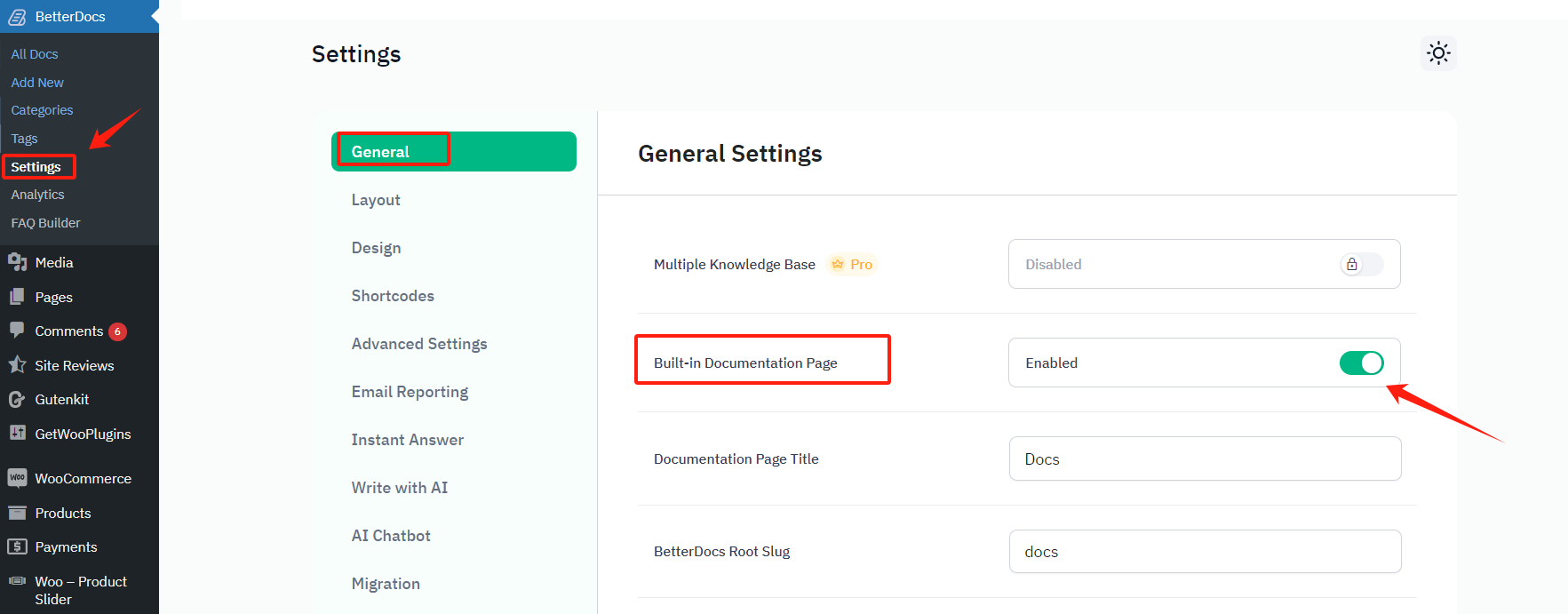Open the Email Reporting tab
The image size is (1568, 614).
tap(410, 392)
